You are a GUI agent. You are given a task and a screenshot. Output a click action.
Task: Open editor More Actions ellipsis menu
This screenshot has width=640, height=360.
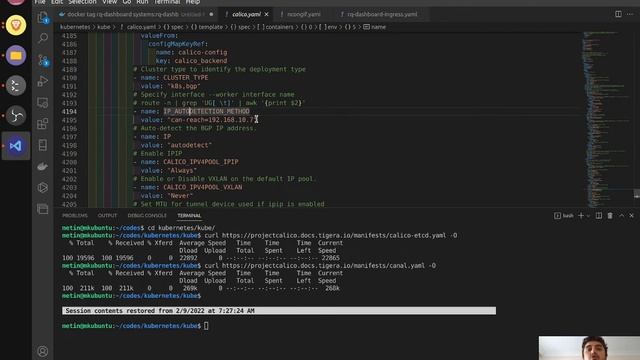[x=630, y=14]
